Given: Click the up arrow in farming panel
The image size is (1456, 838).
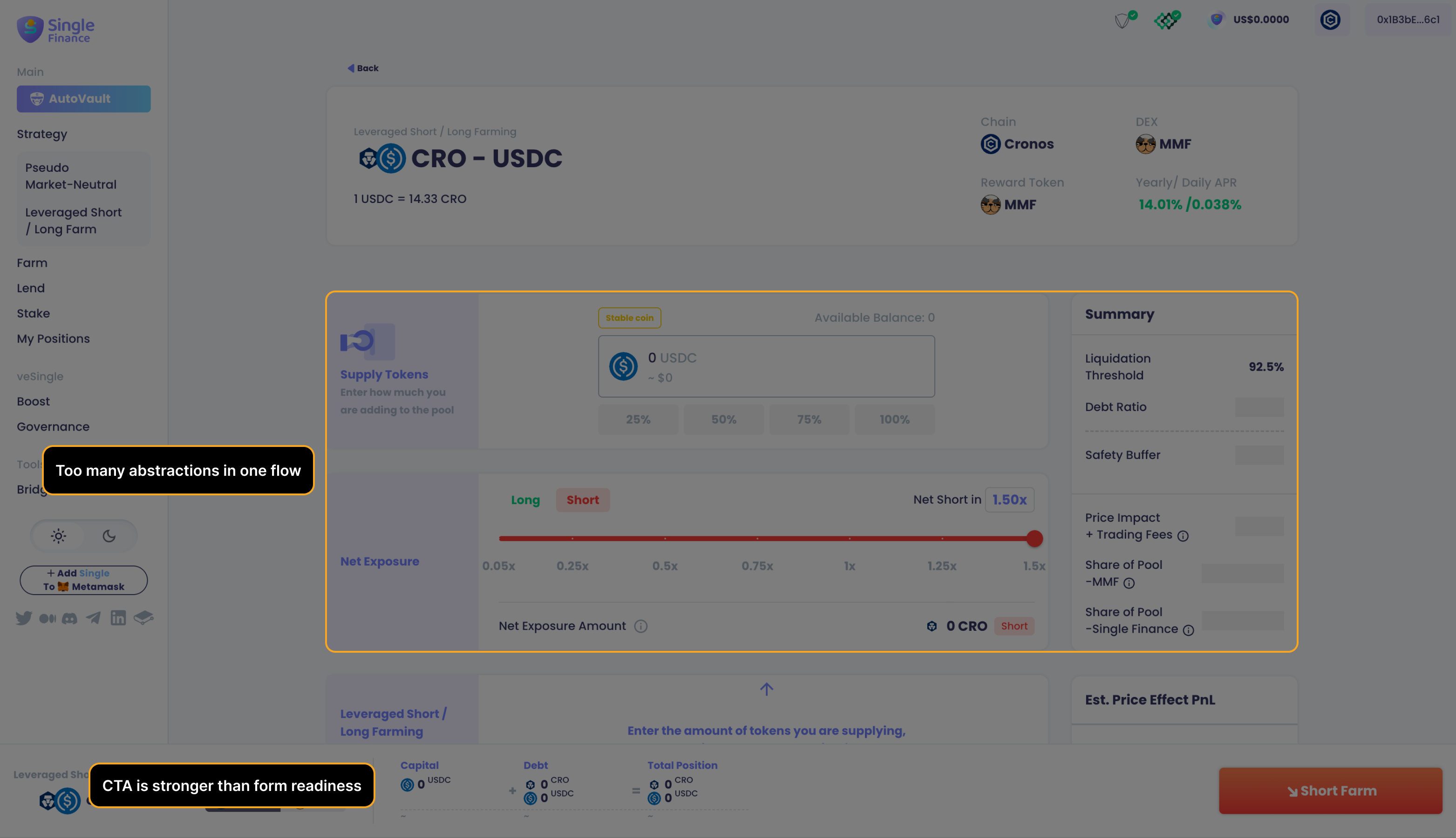Looking at the screenshot, I should coord(766,689).
